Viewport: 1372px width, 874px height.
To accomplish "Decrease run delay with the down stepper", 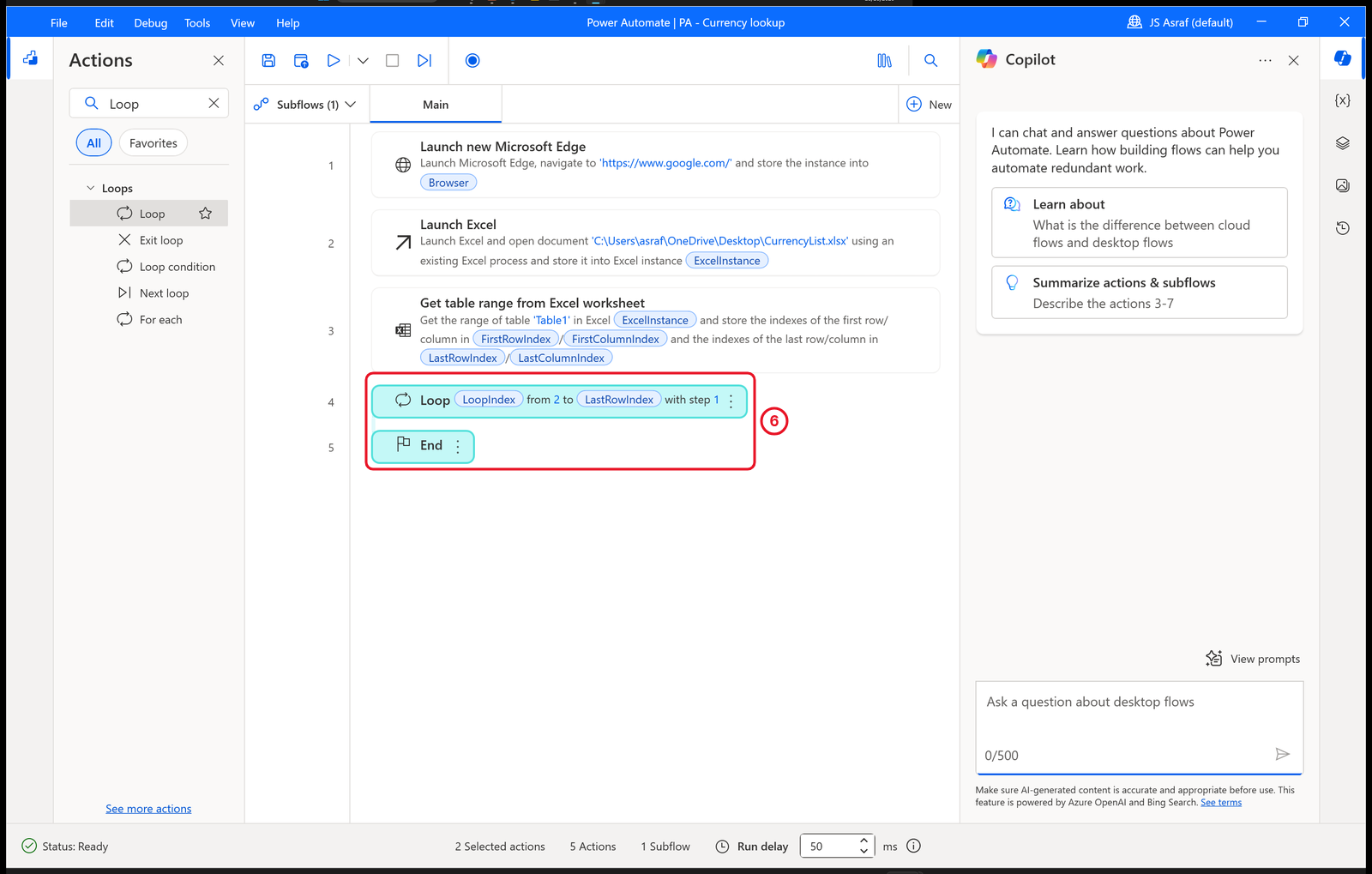I will click(x=864, y=851).
